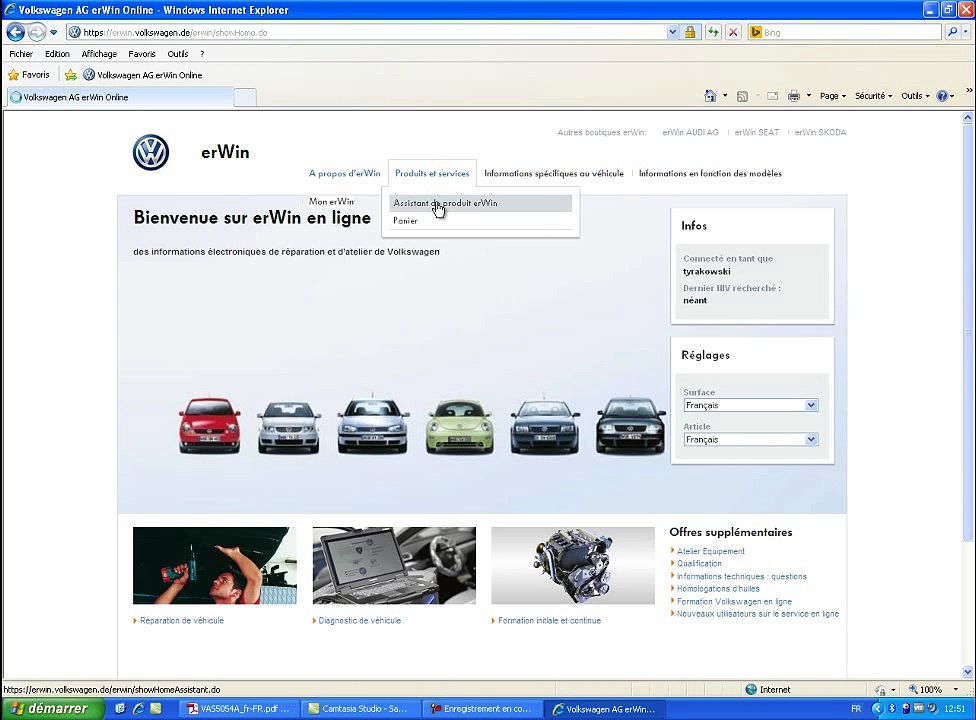This screenshot has height=720, width=976.
Task: Click the blue Help question icon
Action: click(942, 96)
